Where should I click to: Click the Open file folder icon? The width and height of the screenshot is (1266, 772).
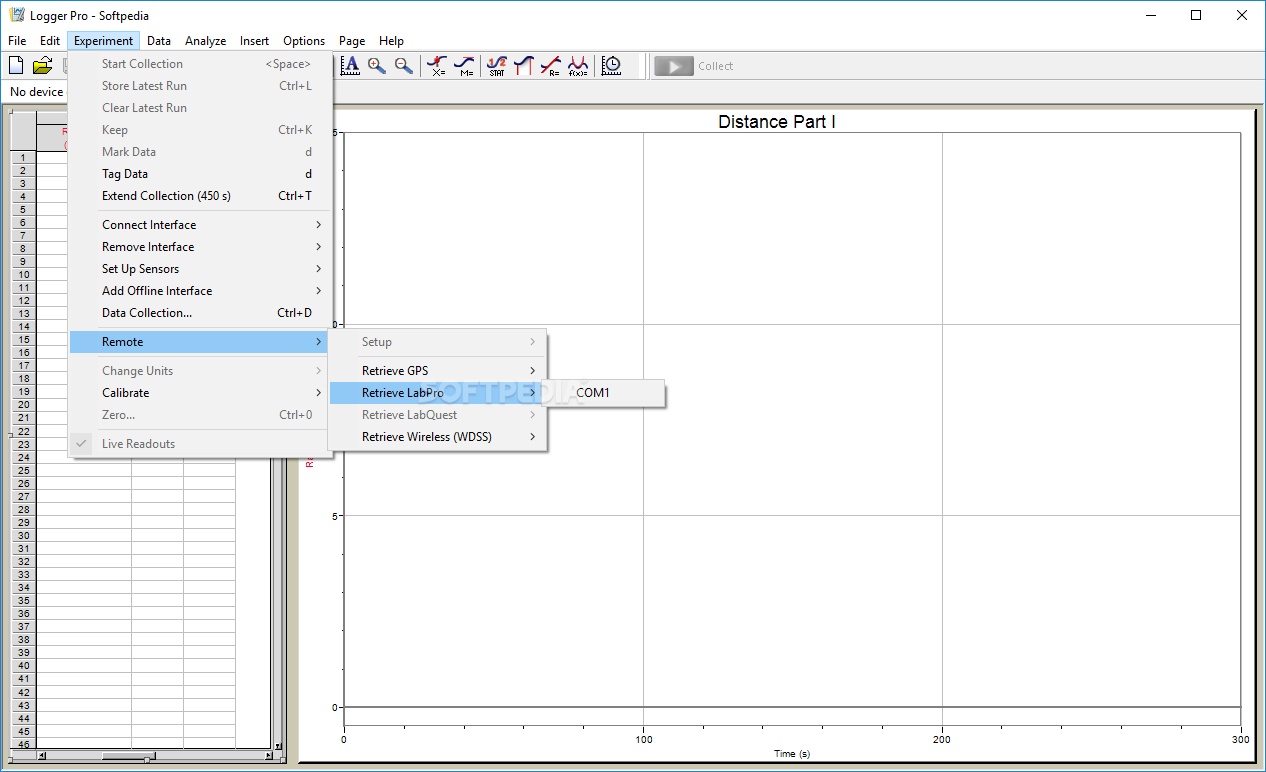pyautogui.click(x=42, y=66)
